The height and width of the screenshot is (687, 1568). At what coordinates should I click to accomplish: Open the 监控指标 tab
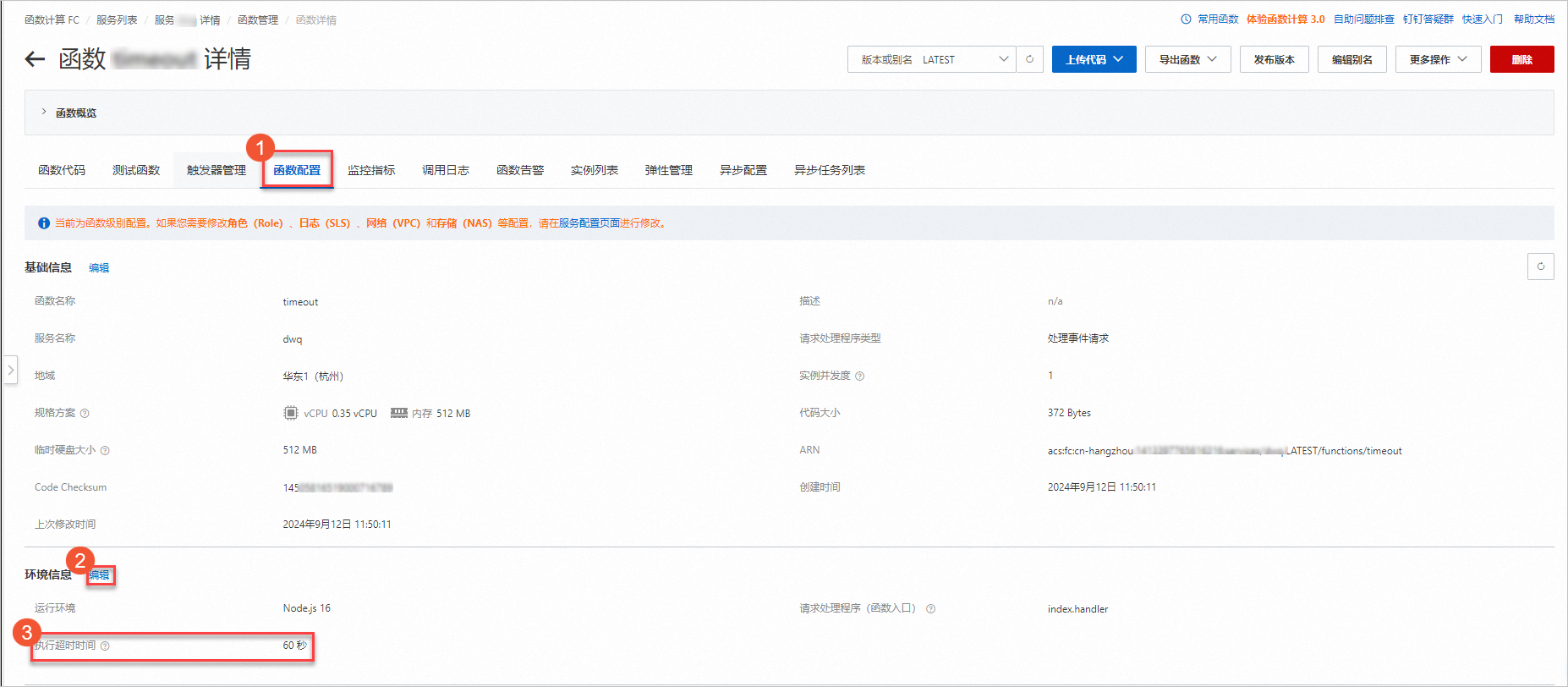(371, 170)
